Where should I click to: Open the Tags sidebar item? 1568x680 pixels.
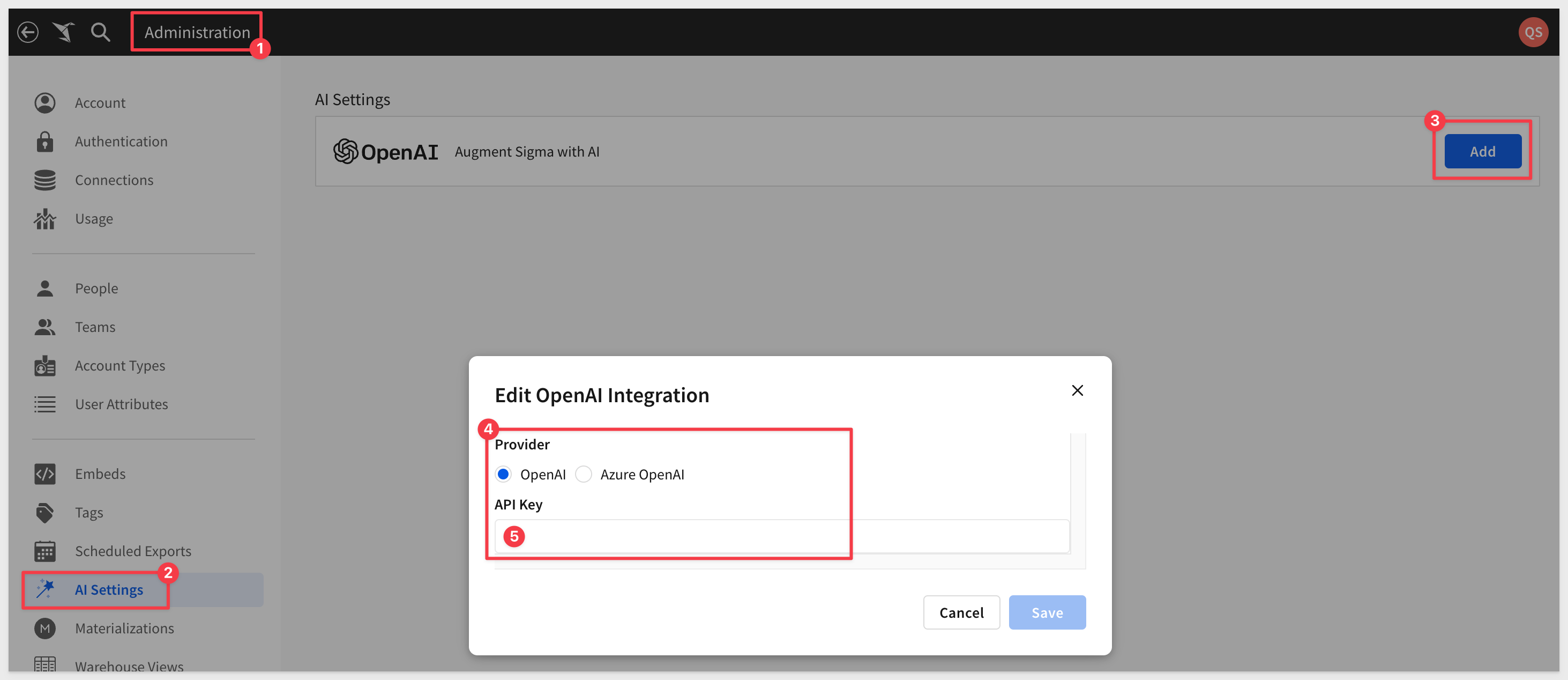click(x=89, y=513)
